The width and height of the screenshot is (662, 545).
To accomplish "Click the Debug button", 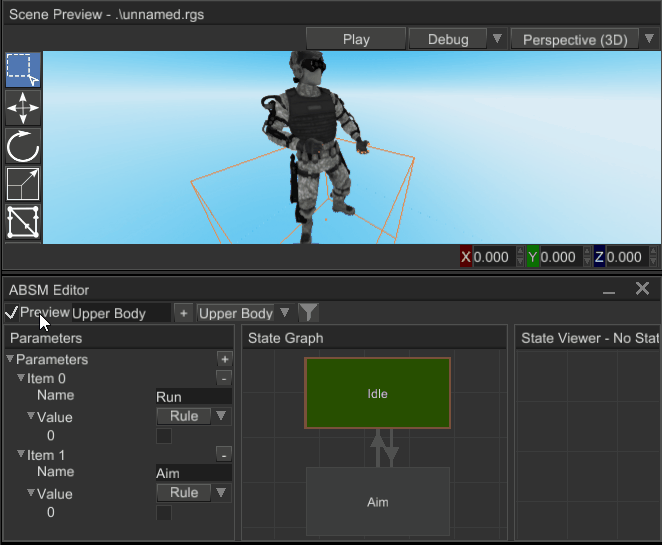I will pyautogui.click(x=447, y=39).
